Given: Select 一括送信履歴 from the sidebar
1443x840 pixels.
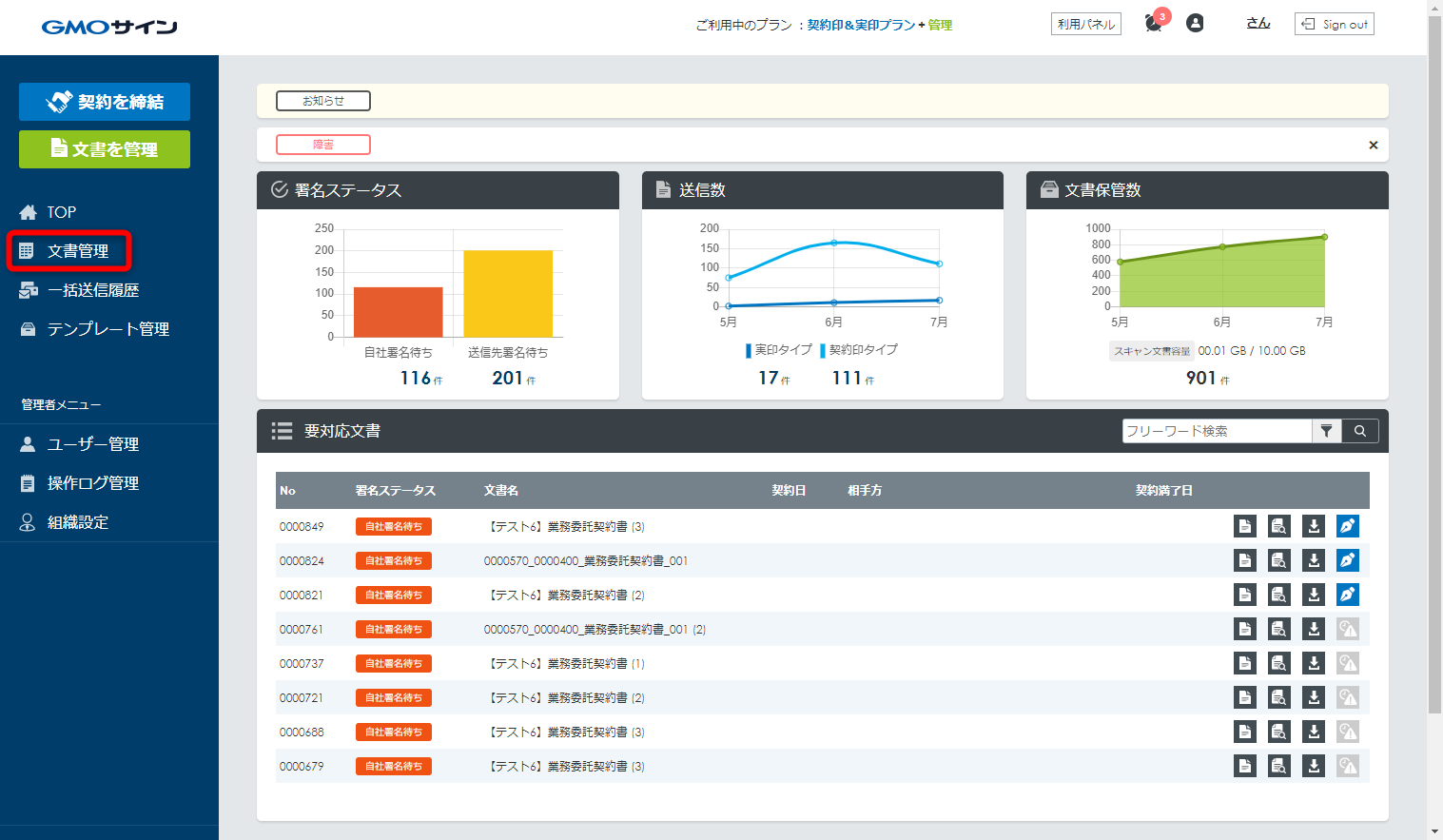Looking at the screenshot, I should pyautogui.click(x=93, y=290).
